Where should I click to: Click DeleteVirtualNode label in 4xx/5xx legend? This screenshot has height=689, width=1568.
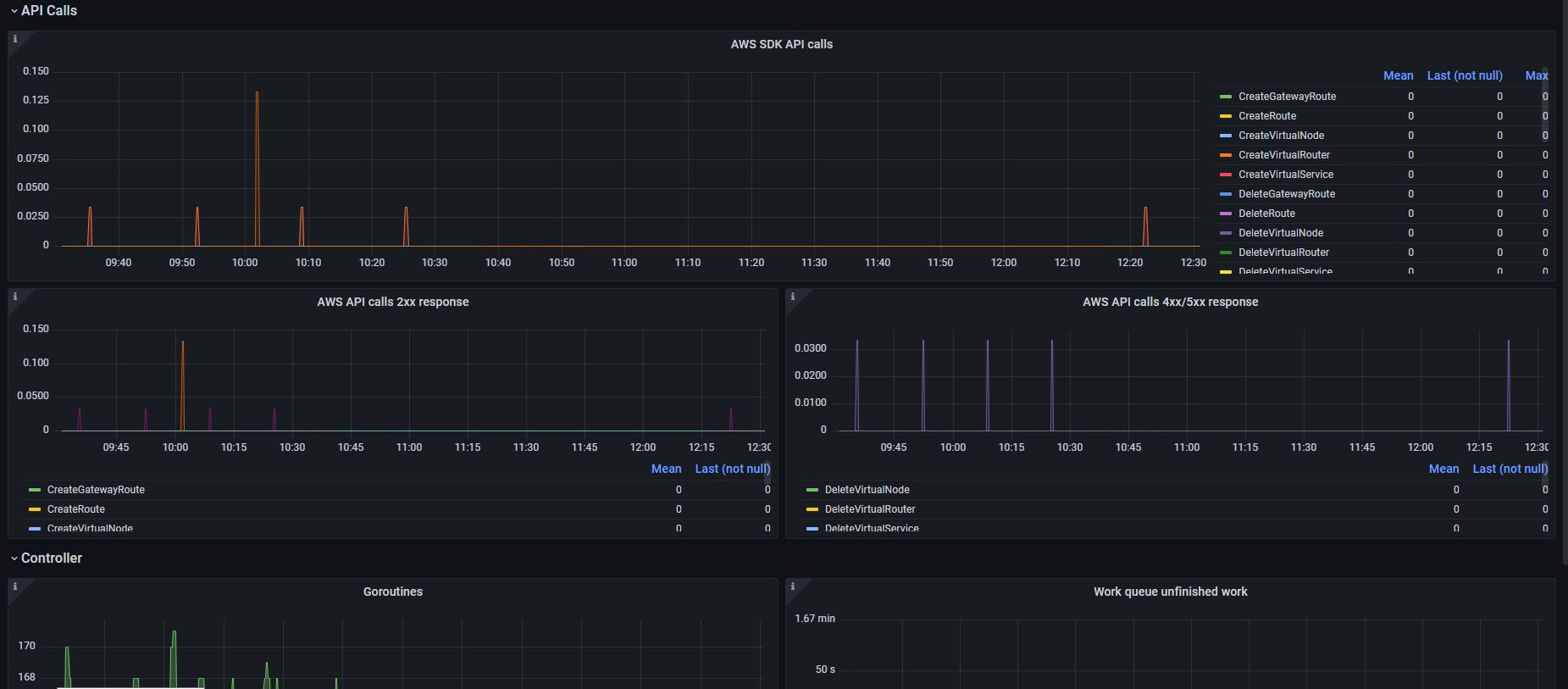pos(867,490)
